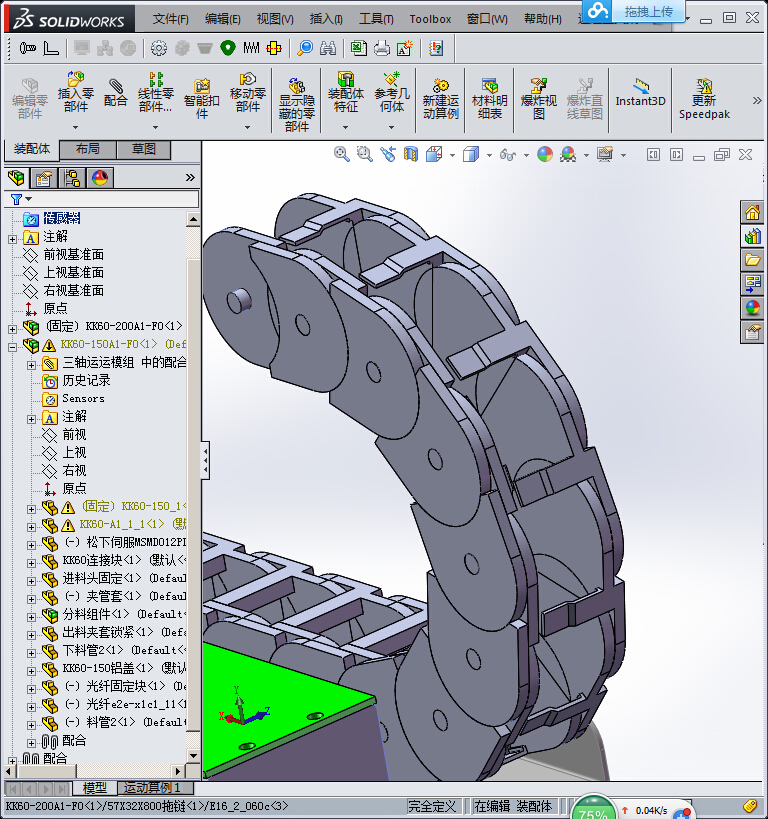
Task: Collapse KK60-150A1-F0<1> tree node
Action: click(13, 347)
